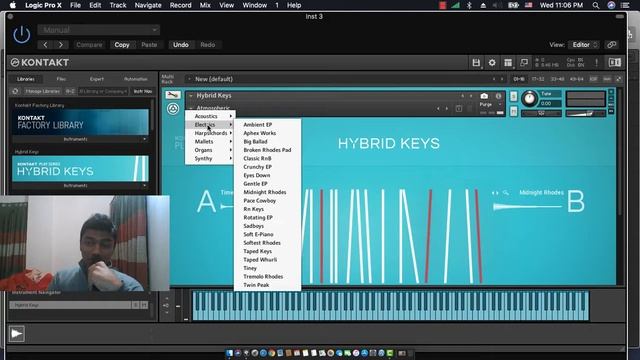Click the pan slider
The width and height of the screenshot is (640, 360).
[541, 113]
